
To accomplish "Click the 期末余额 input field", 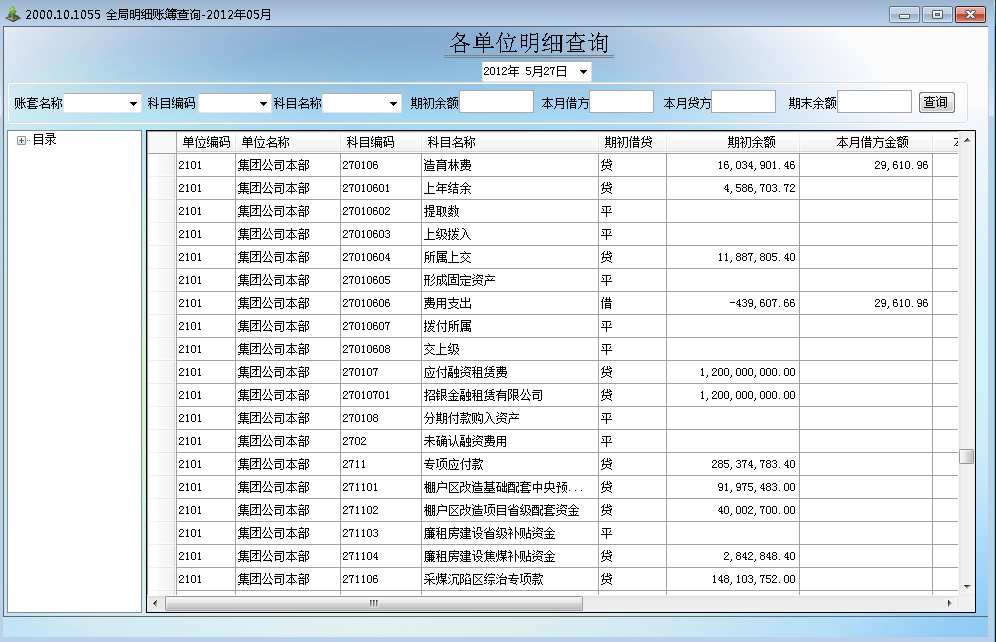I will (874, 102).
